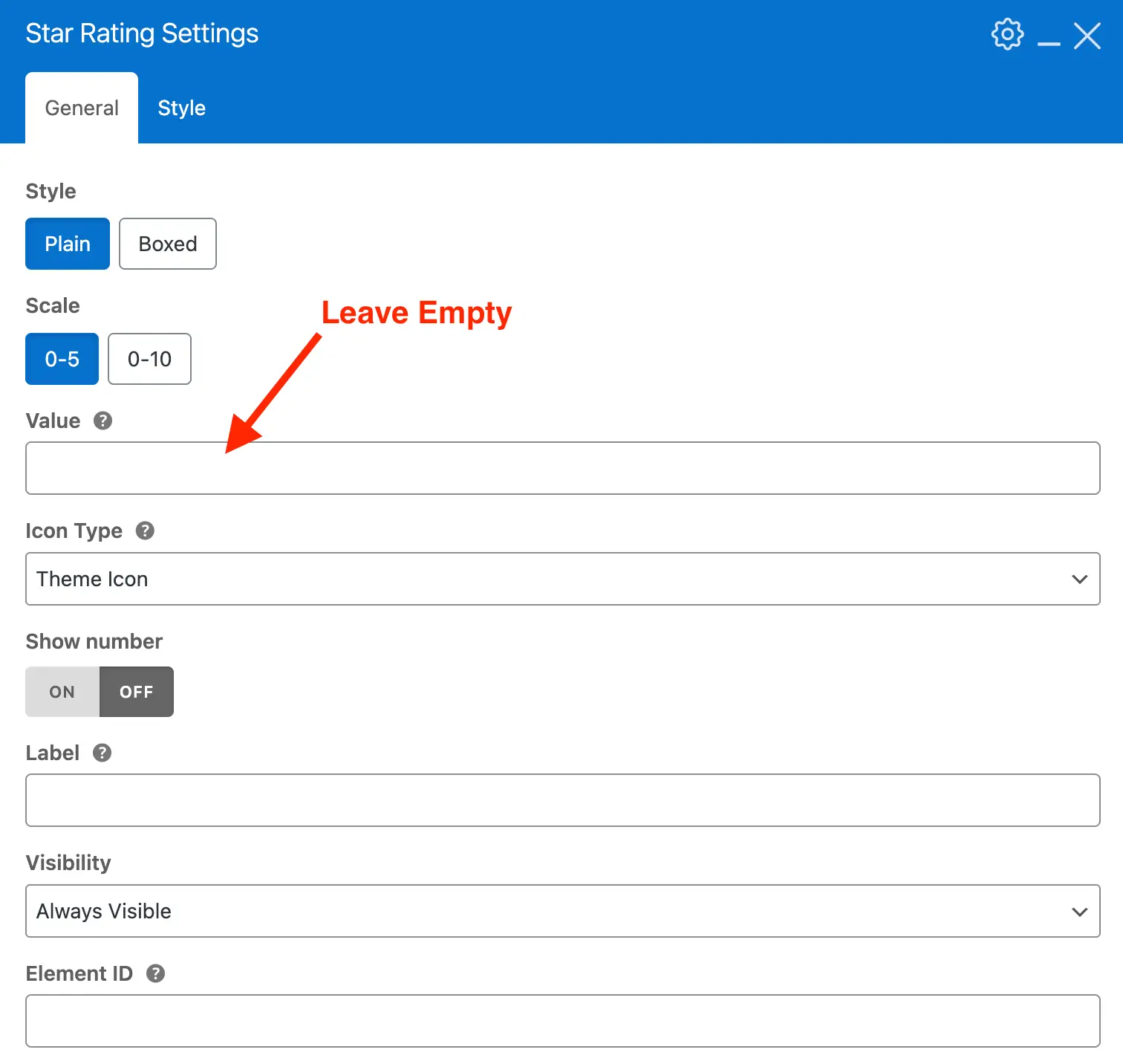Click into the Value input field
Viewport: 1123px width, 1064px height.
(562, 468)
